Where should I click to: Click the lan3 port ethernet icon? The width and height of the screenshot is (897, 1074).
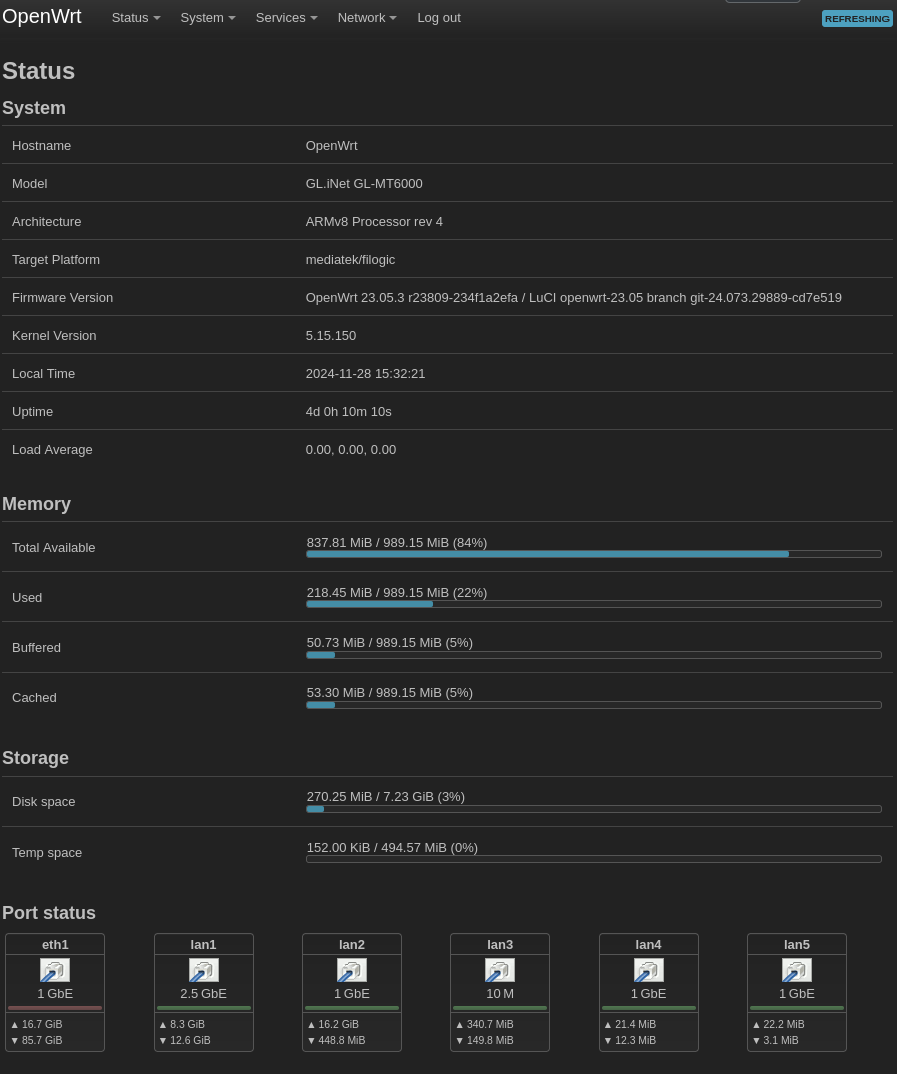coord(500,970)
